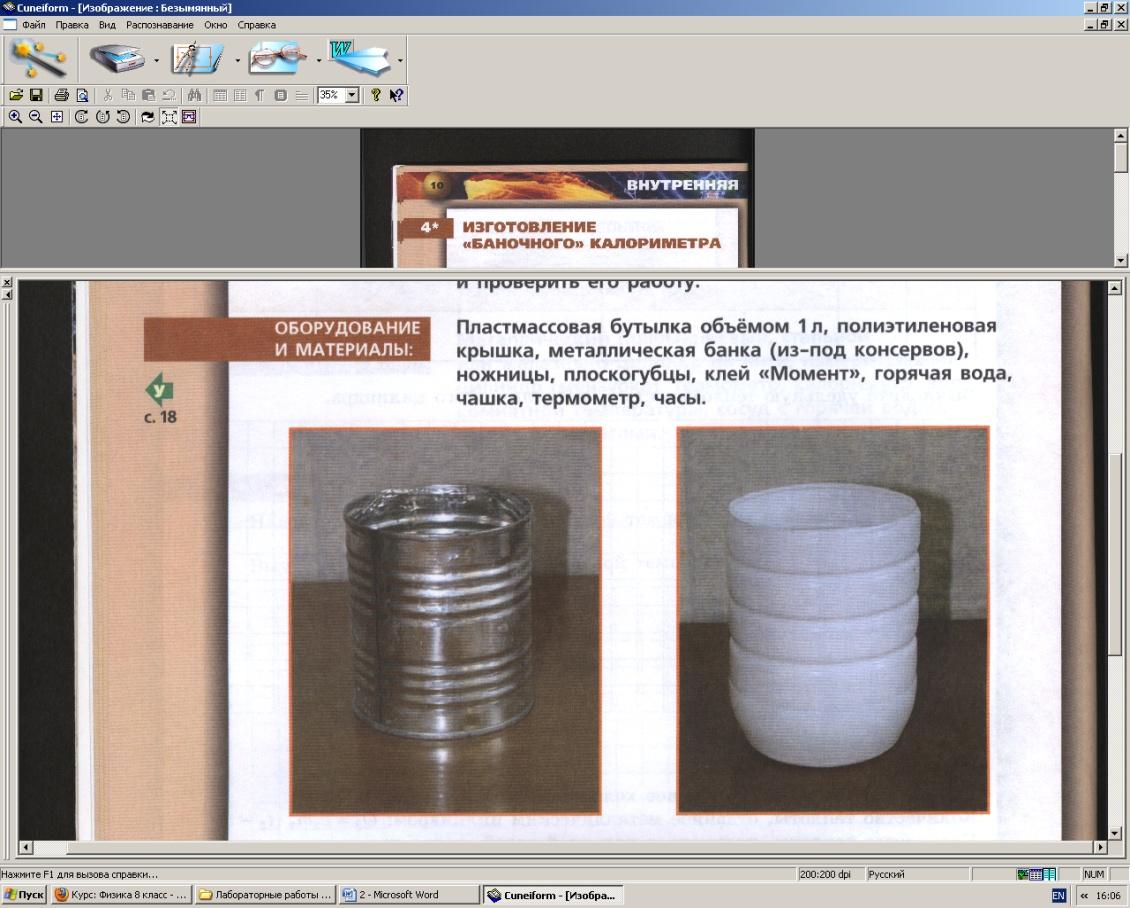The height and width of the screenshot is (908, 1130).
Task: Click the teal columns status bar icon
Action: (1049, 874)
